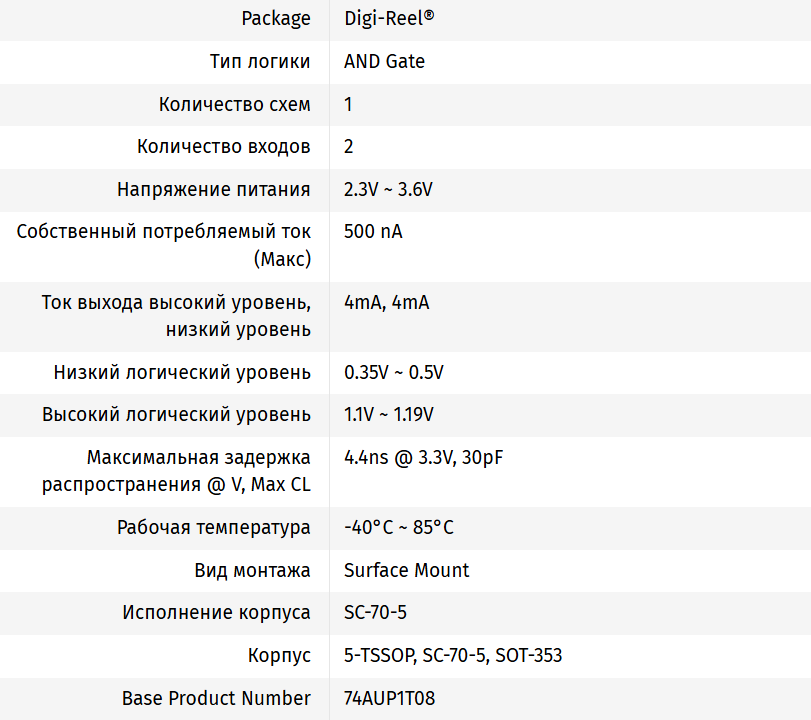Viewport: 811px width, 720px height.
Task: Click the 'Высокий логический уровень' label
Action: (x=176, y=415)
